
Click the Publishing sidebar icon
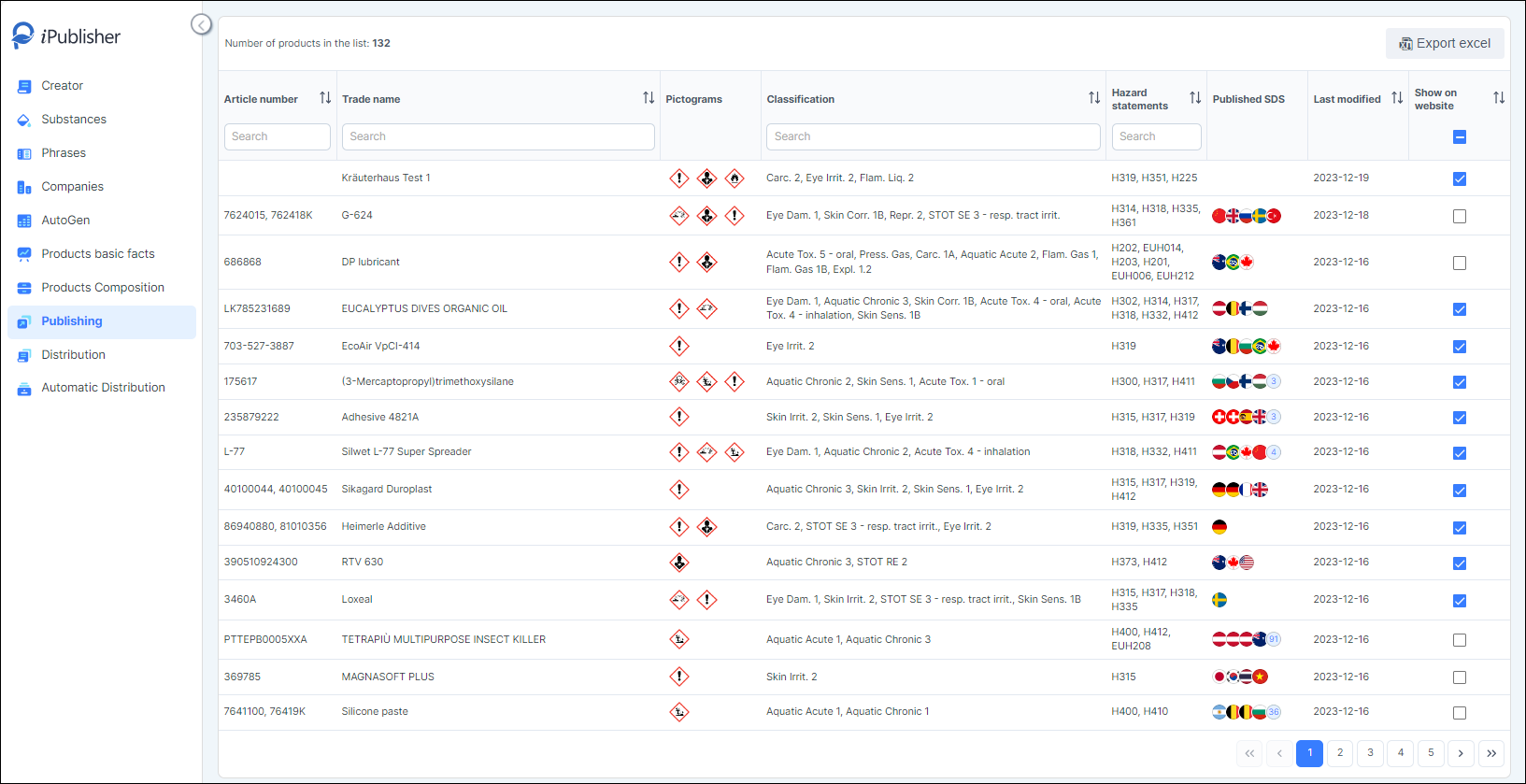(24, 321)
